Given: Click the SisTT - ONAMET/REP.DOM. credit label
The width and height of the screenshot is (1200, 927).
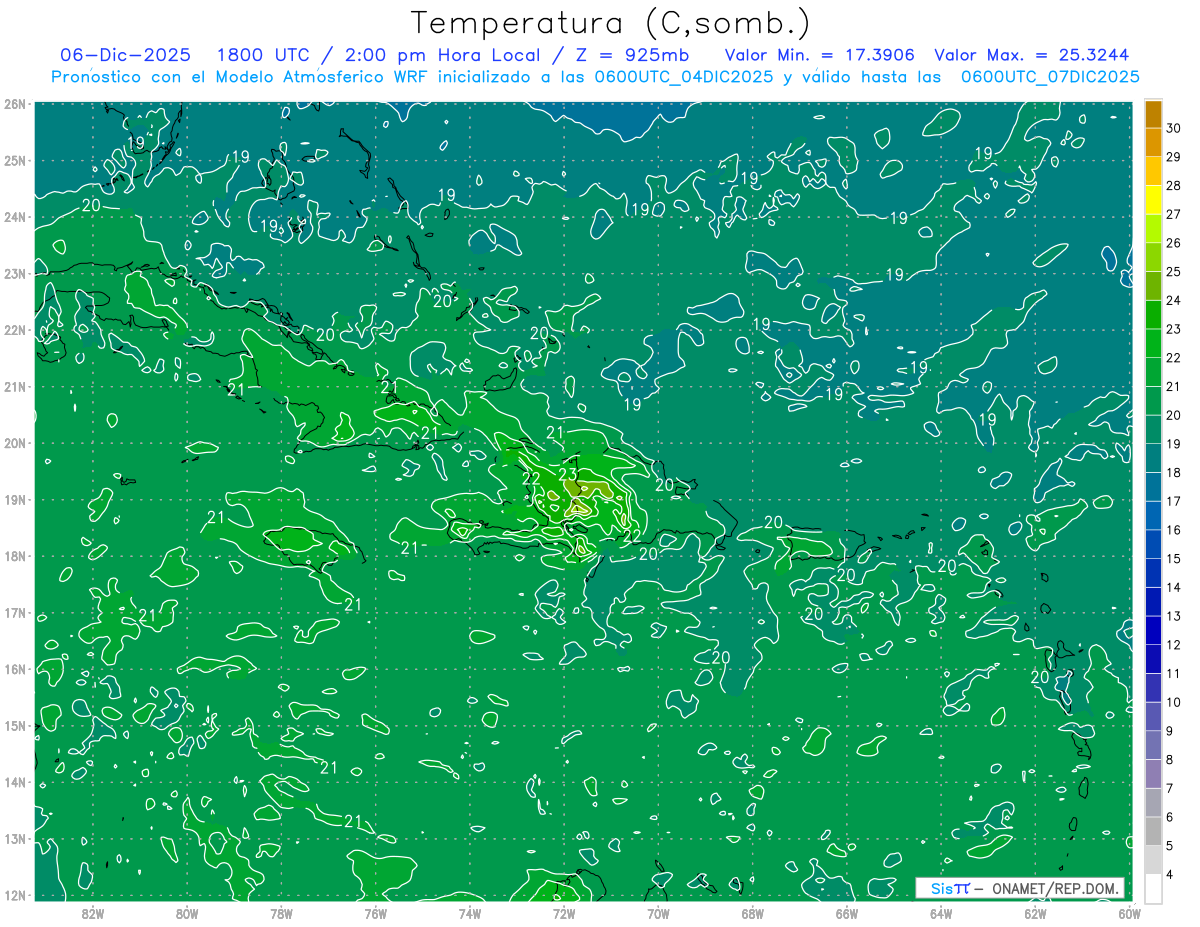Looking at the screenshot, I should [x=1020, y=888].
